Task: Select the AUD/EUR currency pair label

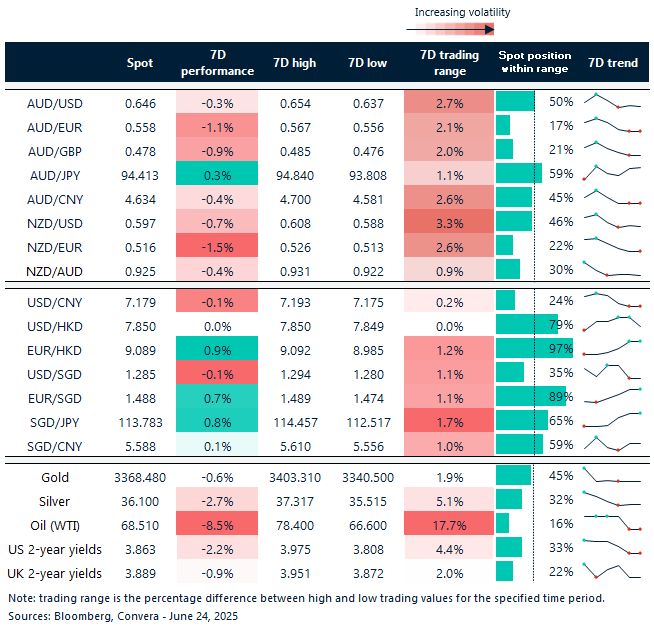Action: [55, 128]
